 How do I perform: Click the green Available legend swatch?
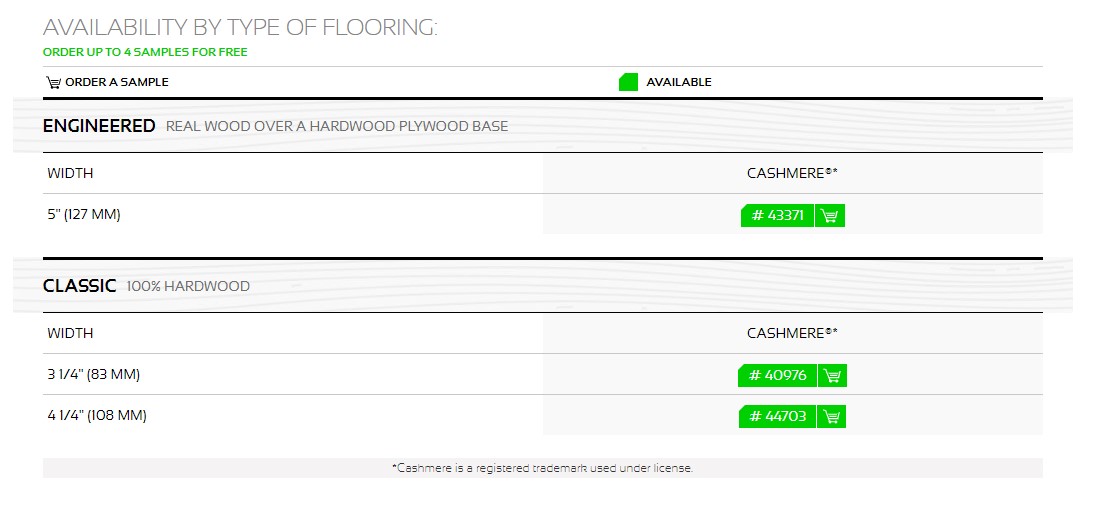point(628,82)
